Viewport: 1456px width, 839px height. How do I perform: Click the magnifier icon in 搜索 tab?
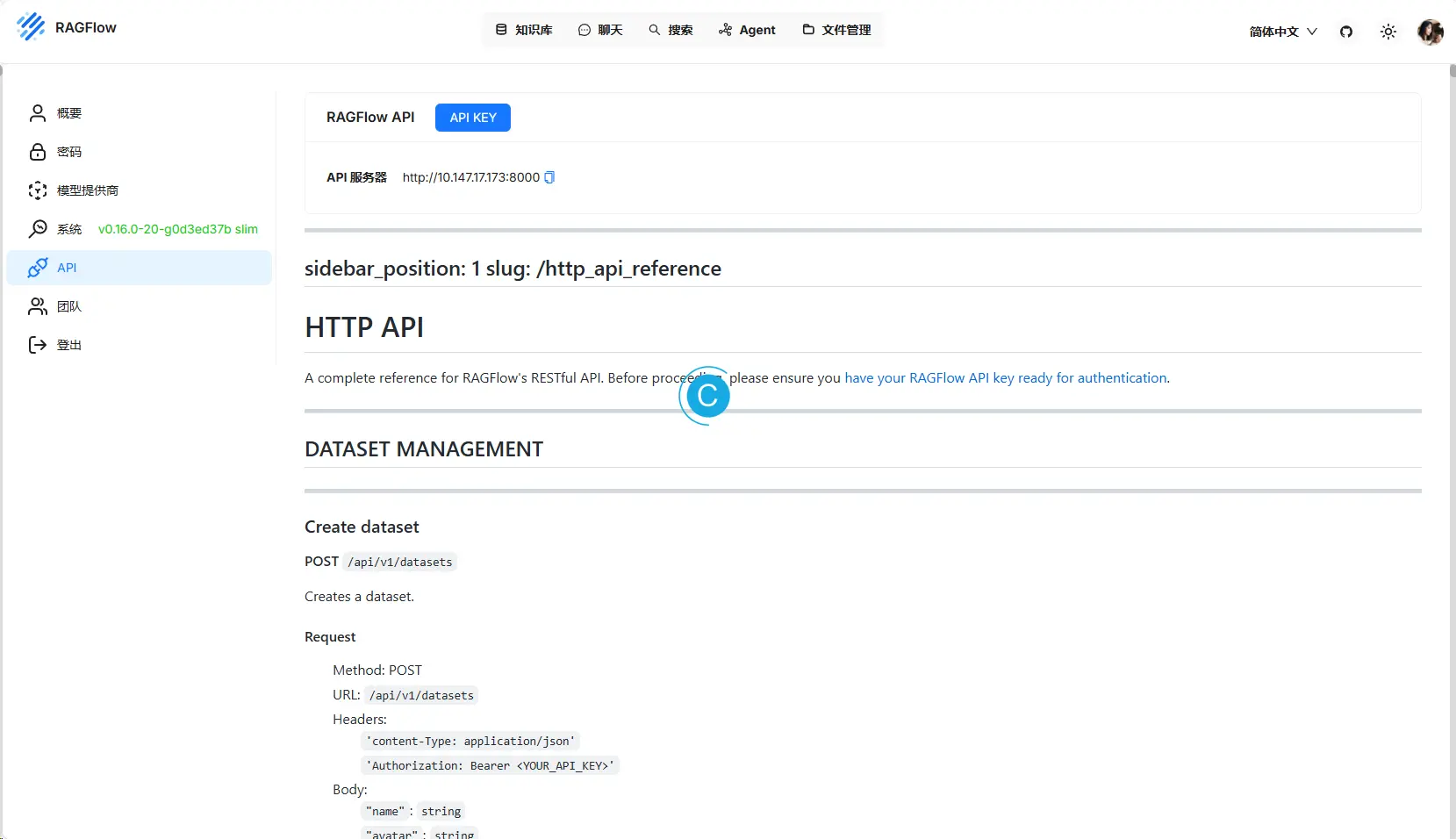[655, 30]
